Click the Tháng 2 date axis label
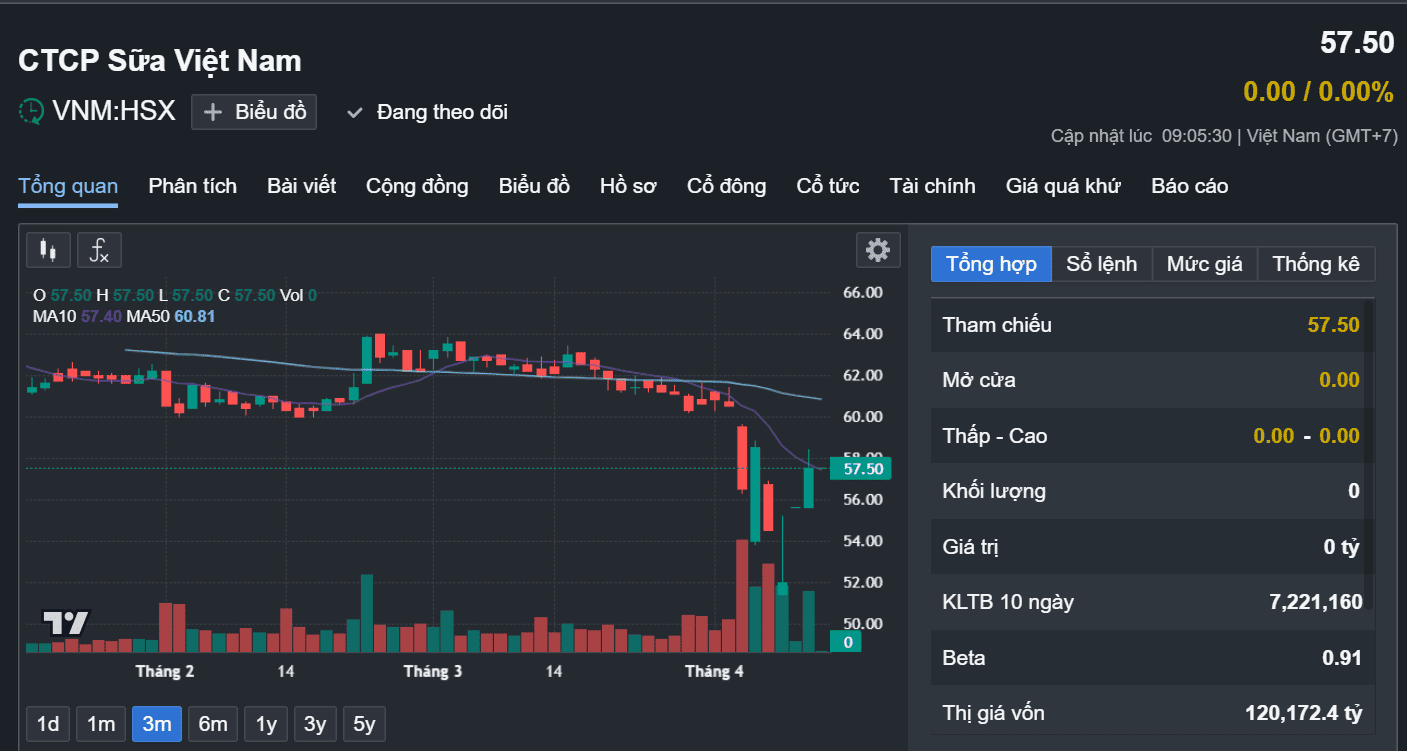The image size is (1407, 751). [x=165, y=671]
